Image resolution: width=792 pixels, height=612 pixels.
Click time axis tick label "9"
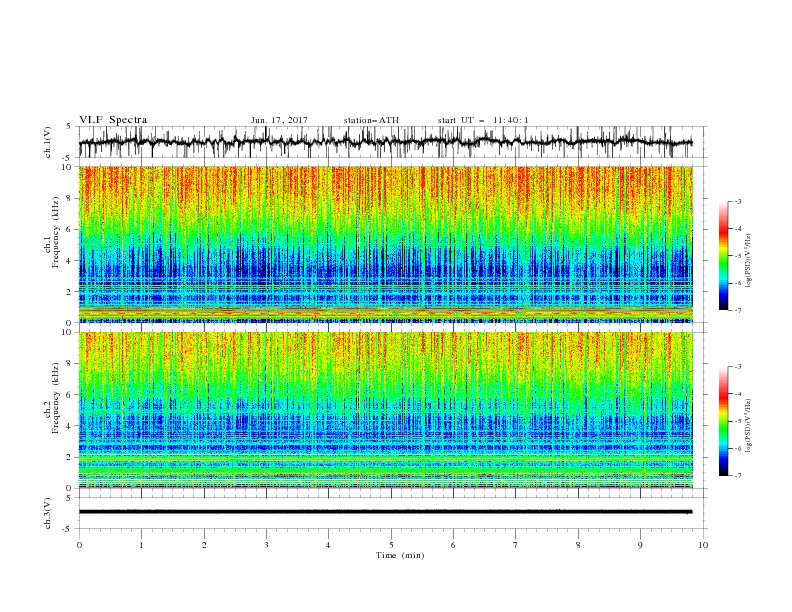(x=640, y=545)
